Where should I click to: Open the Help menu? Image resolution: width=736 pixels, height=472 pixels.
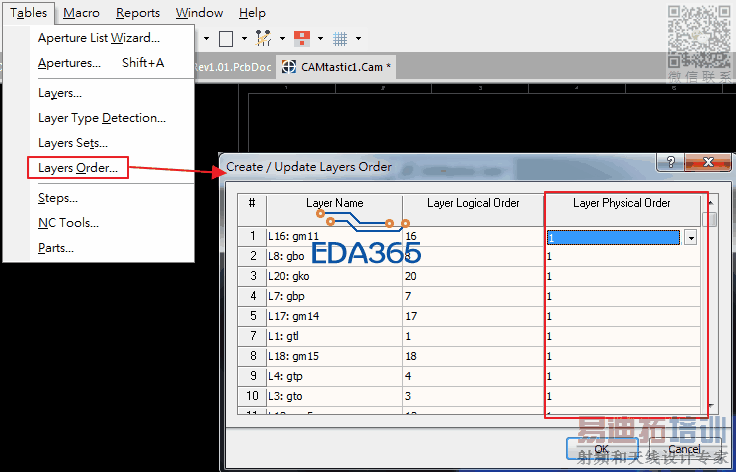point(252,13)
